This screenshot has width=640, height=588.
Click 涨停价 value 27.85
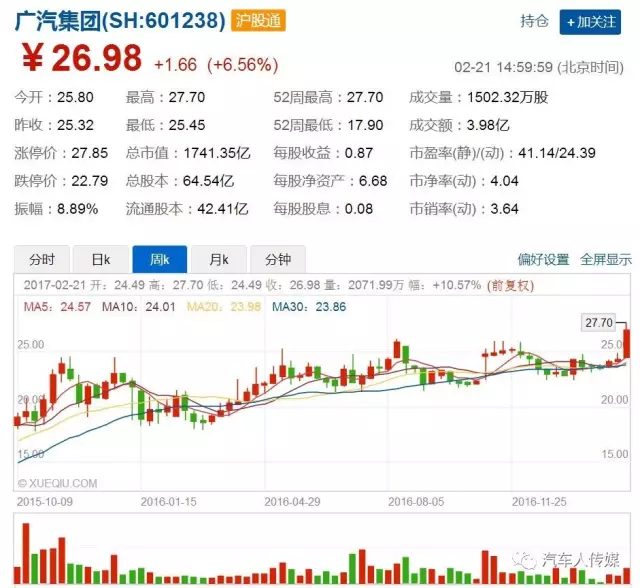(89, 153)
